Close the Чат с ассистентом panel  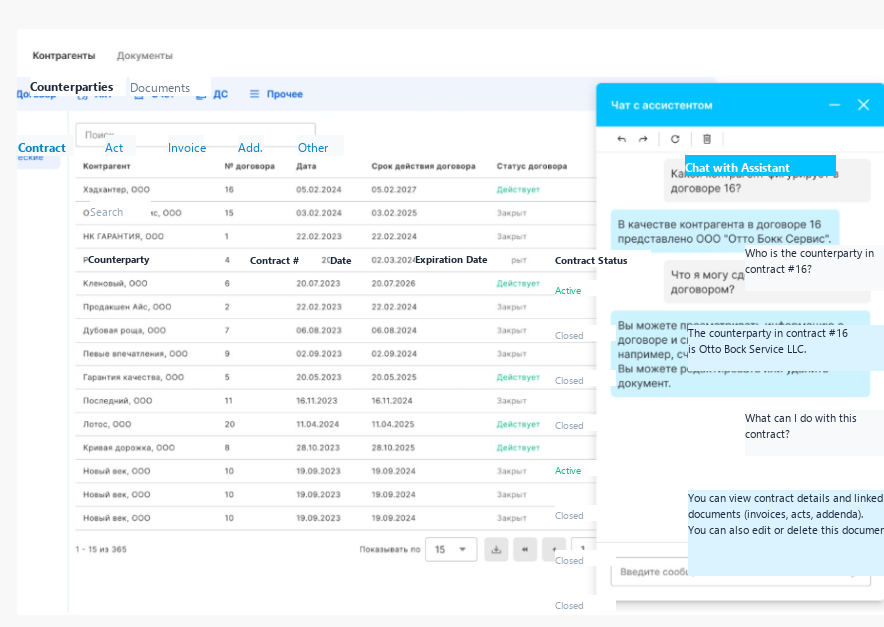[x=863, y=105]
